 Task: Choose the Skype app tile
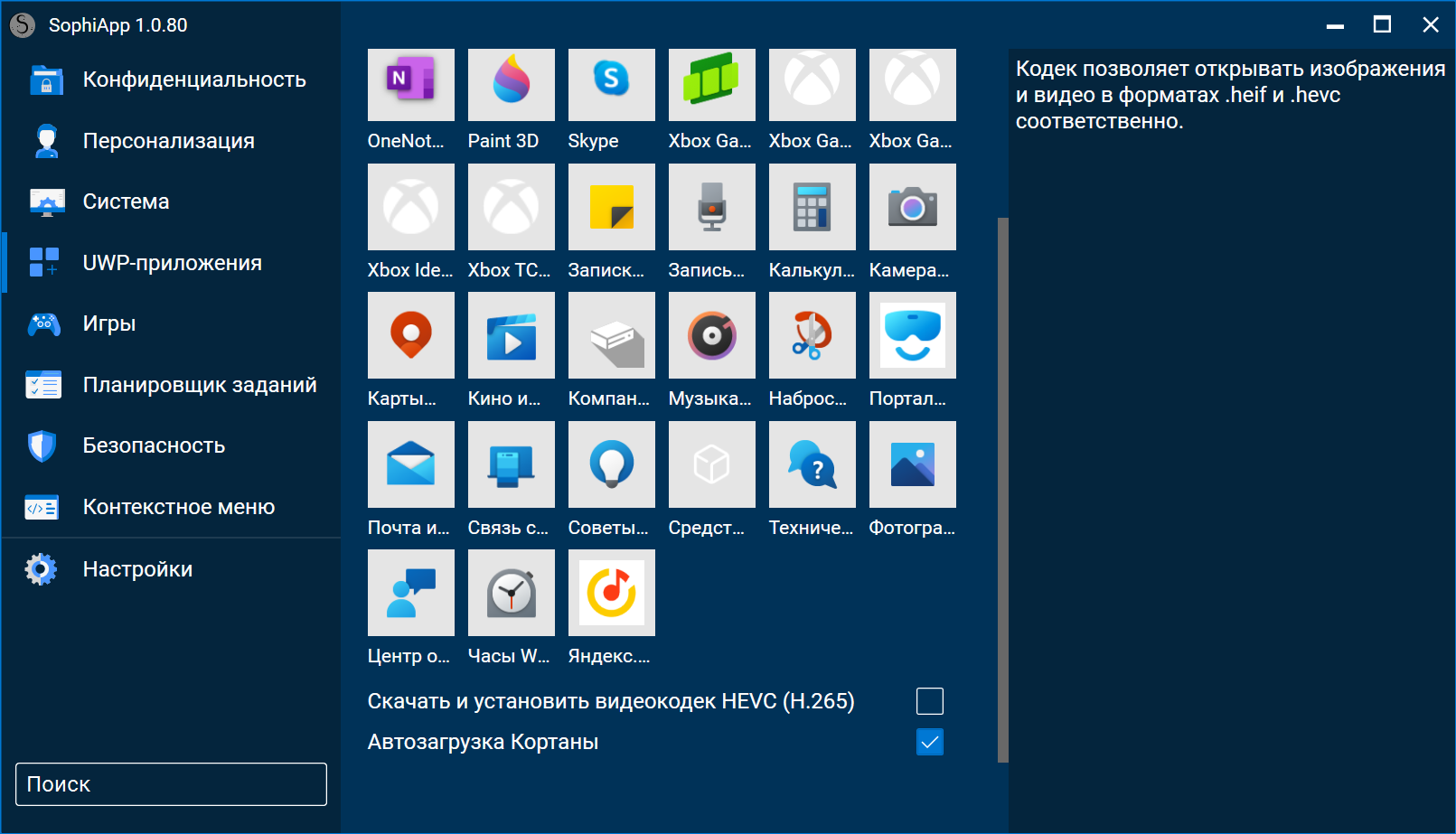pos(611,85)
